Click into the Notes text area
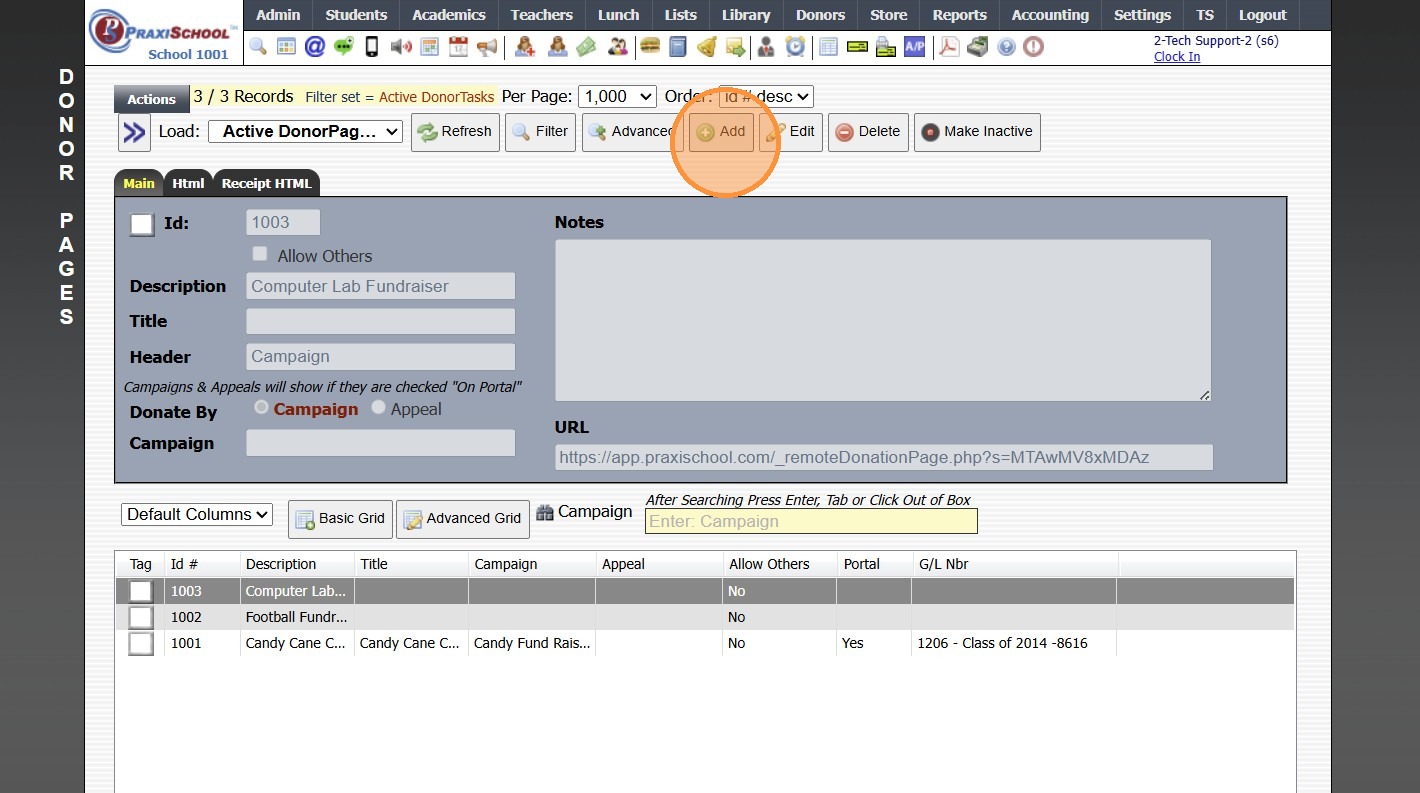Screen dimensions: 1420x793 click(883, 320)
